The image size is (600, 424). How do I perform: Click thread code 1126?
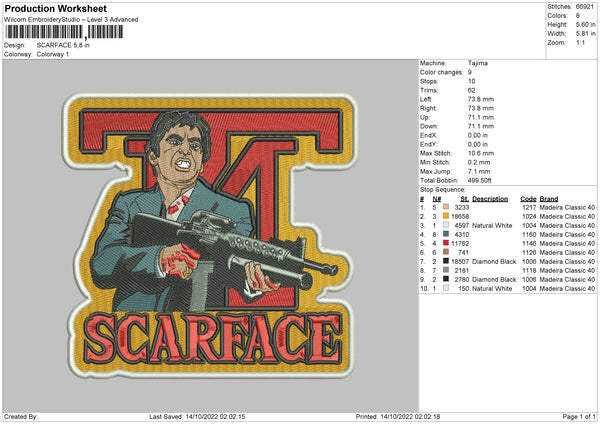(529, 253)
